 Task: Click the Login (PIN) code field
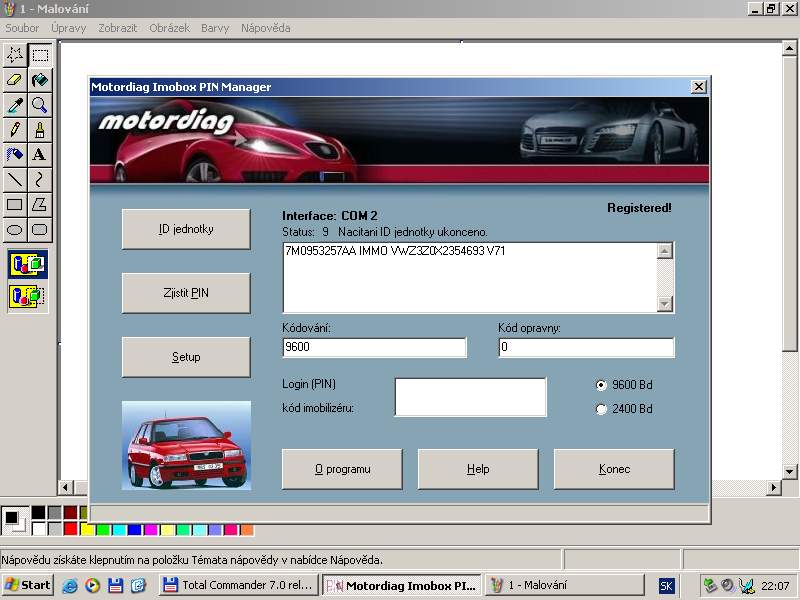click(470, 397)
